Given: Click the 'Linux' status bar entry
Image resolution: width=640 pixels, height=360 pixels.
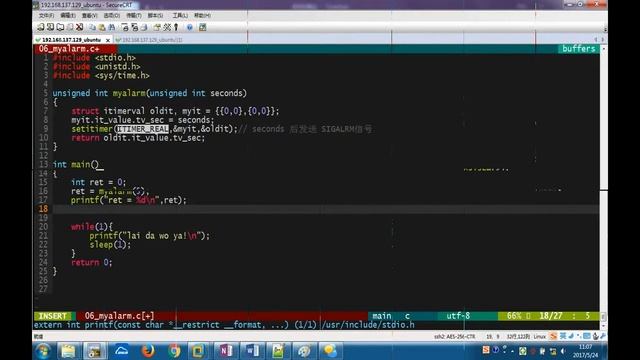Looking at the screenshot, I should point(539,337).
